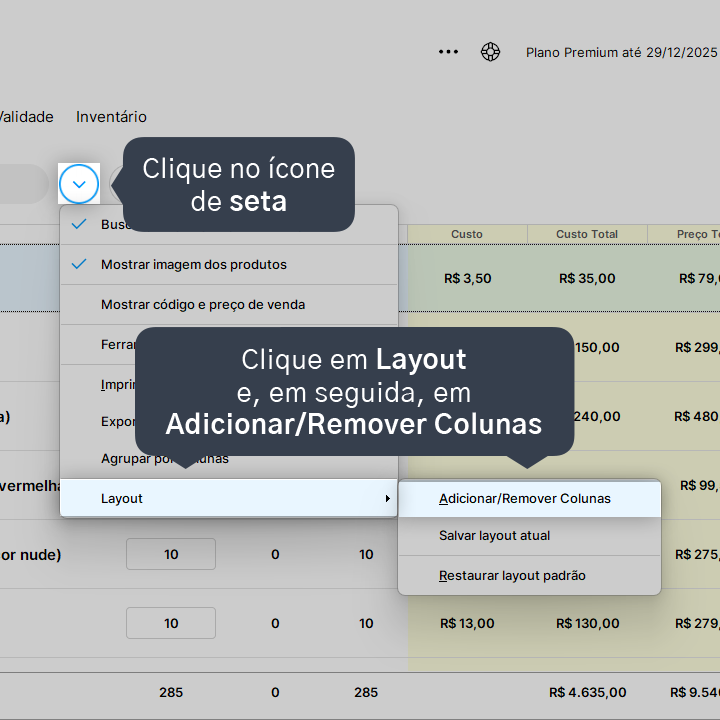This screenshot has height=720, width=720.
Task: Click the Plano Premium até 29/12/2025 label
Action: click(x=621, y=52)
